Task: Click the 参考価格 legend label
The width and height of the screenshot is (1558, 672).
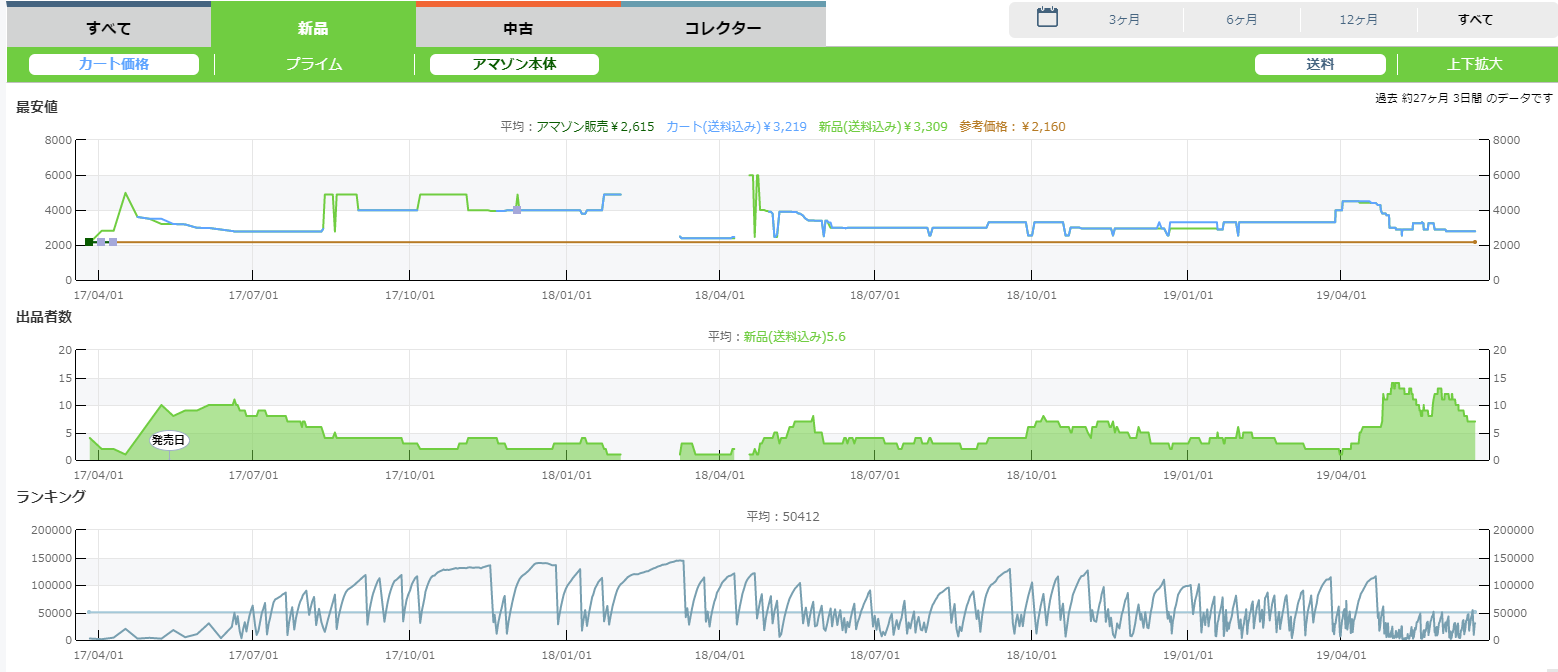Action: (1012, 126)
